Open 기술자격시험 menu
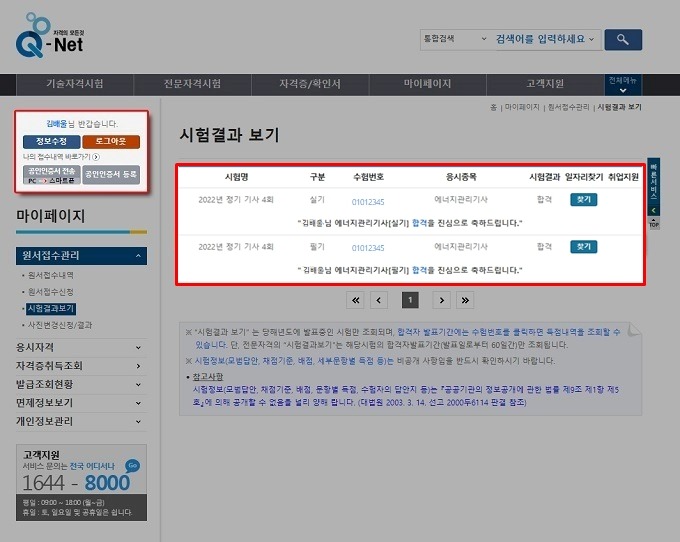The height and width of the screenshot is (542, 680). click(75, 84)
